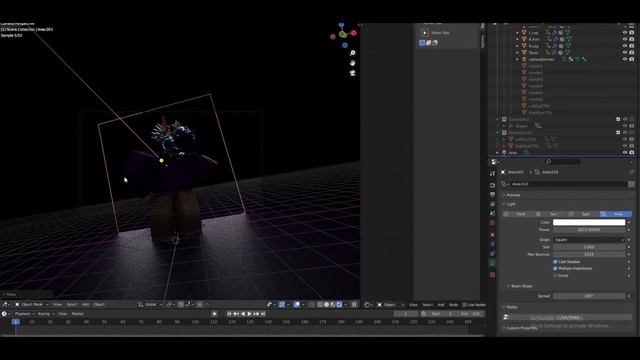Select the Sun light type button

tap(551, 214)
